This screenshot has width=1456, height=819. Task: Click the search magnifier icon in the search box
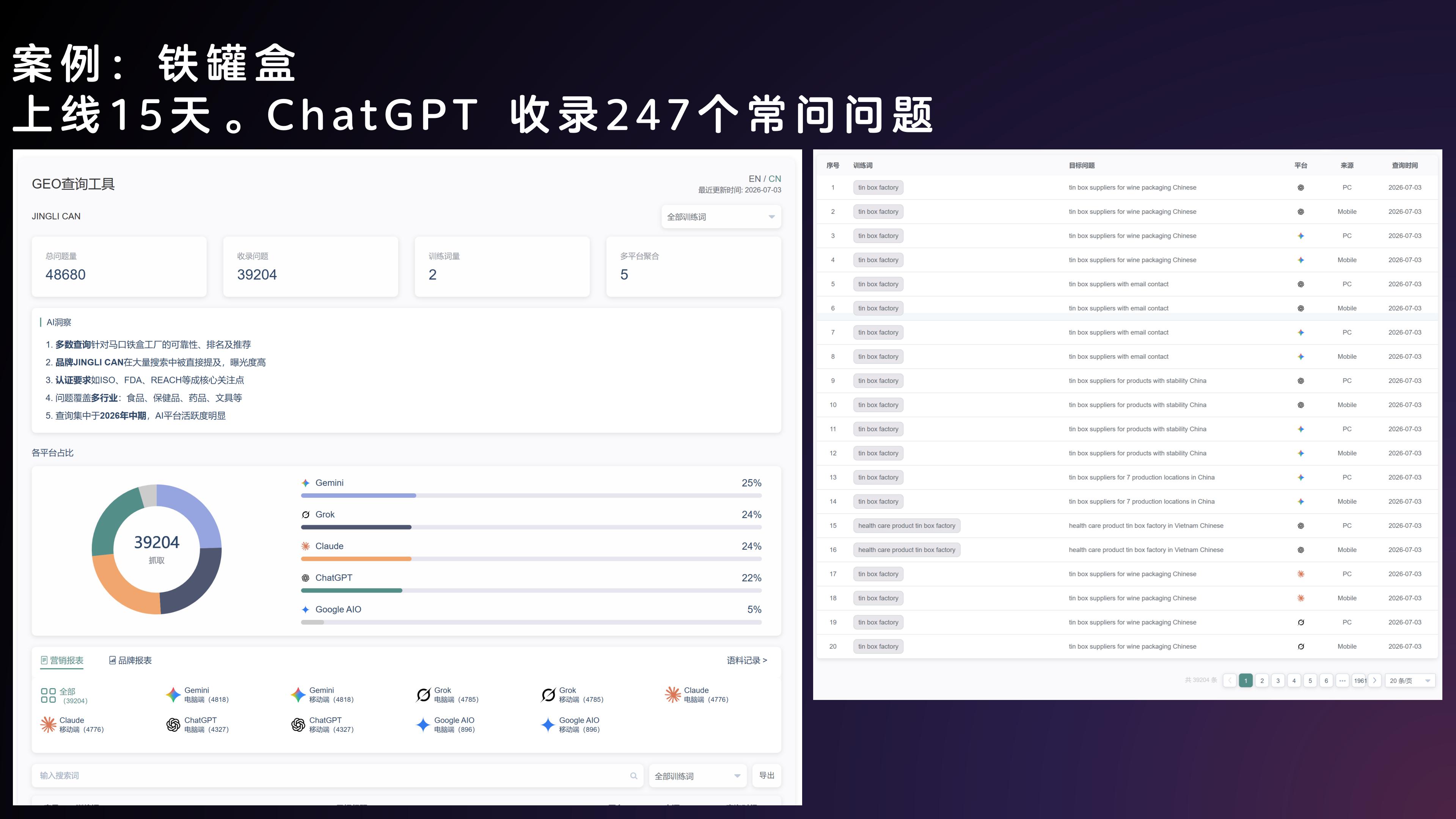click(634, 776)
